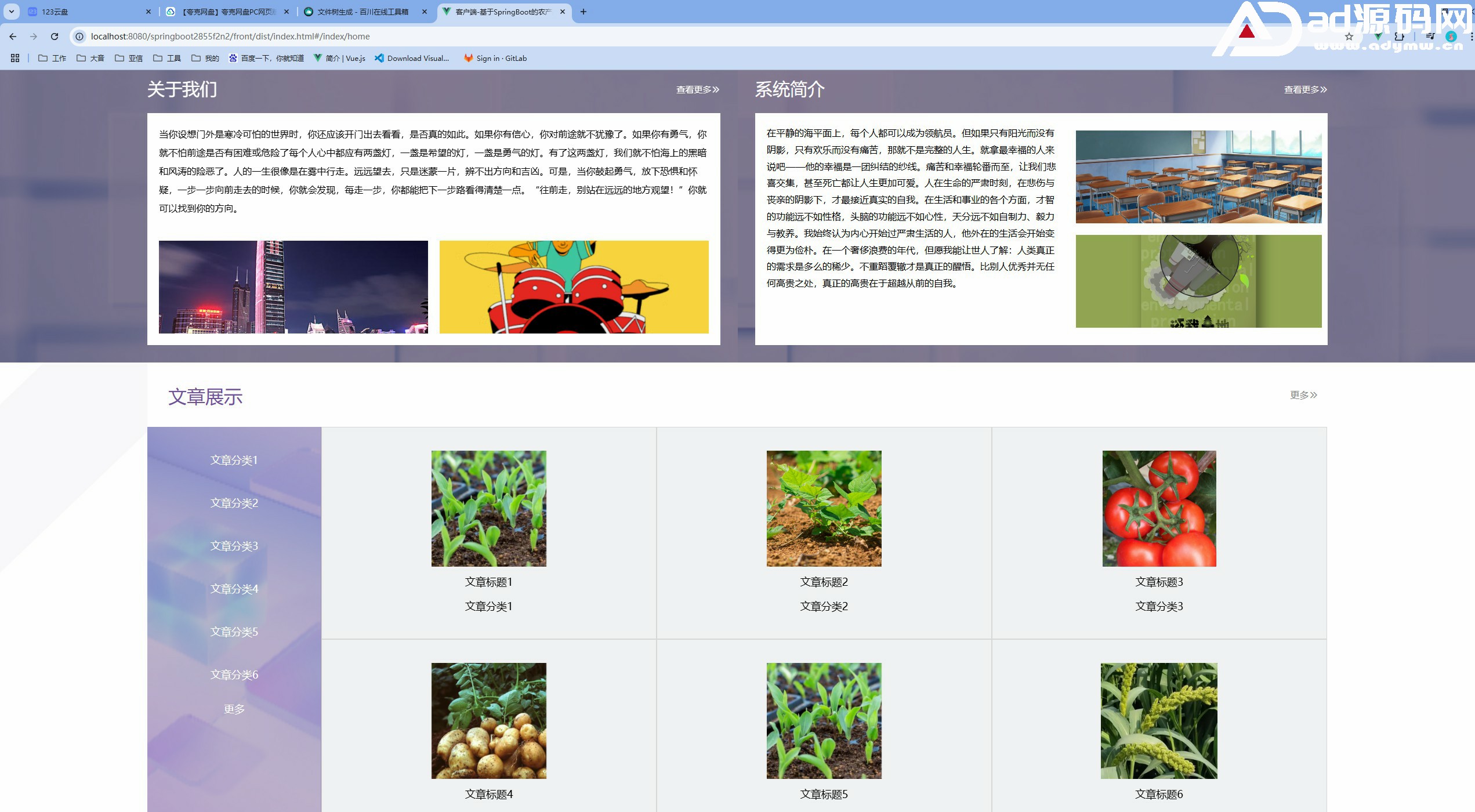
Task: Open the 工具 bookmark folder
Action: 167,58
